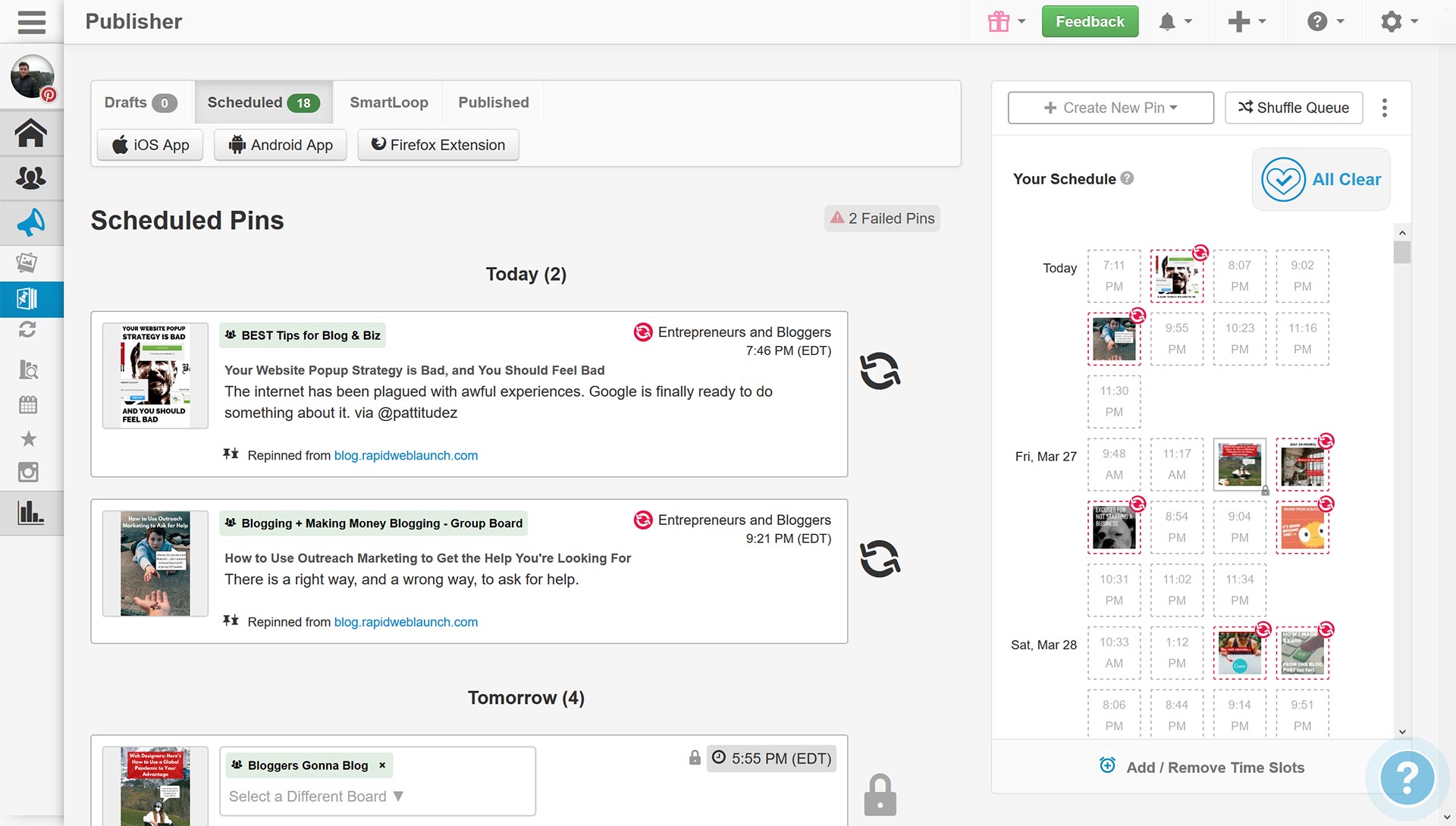Click the large lock icon on tomorrow's pin
Screen dimensions: 1456x826
coord(880,795)
